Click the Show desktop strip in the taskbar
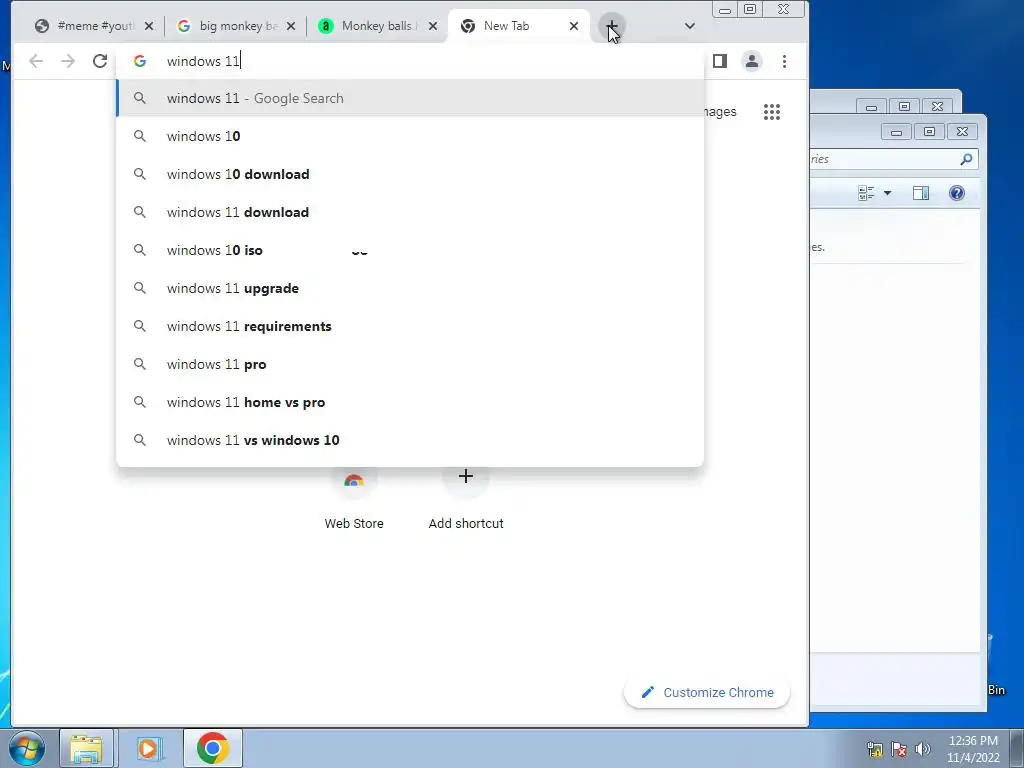Screen dimensions: 1024x768 tap(1017, 748)
